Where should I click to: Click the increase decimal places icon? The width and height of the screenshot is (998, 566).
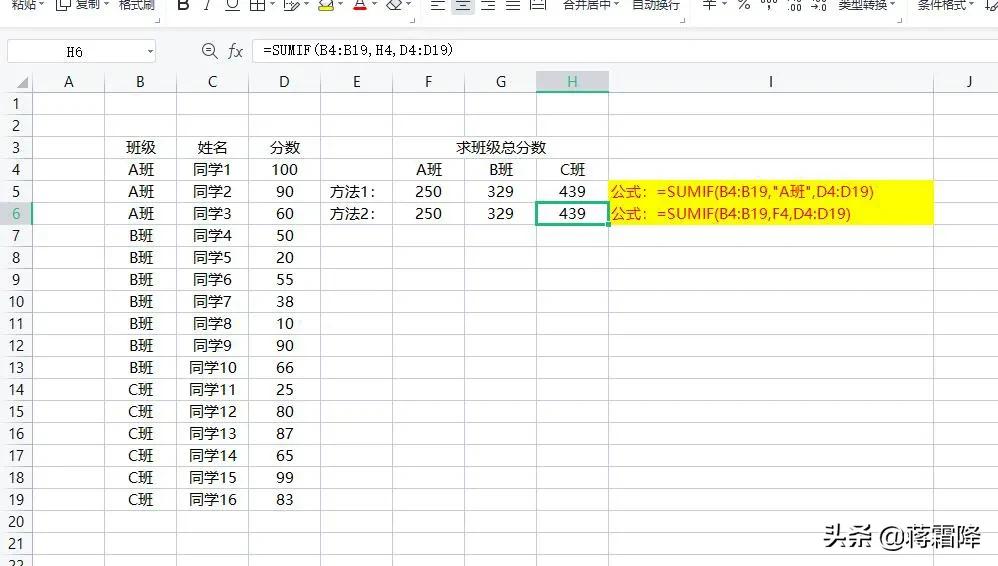click(794, 6)
